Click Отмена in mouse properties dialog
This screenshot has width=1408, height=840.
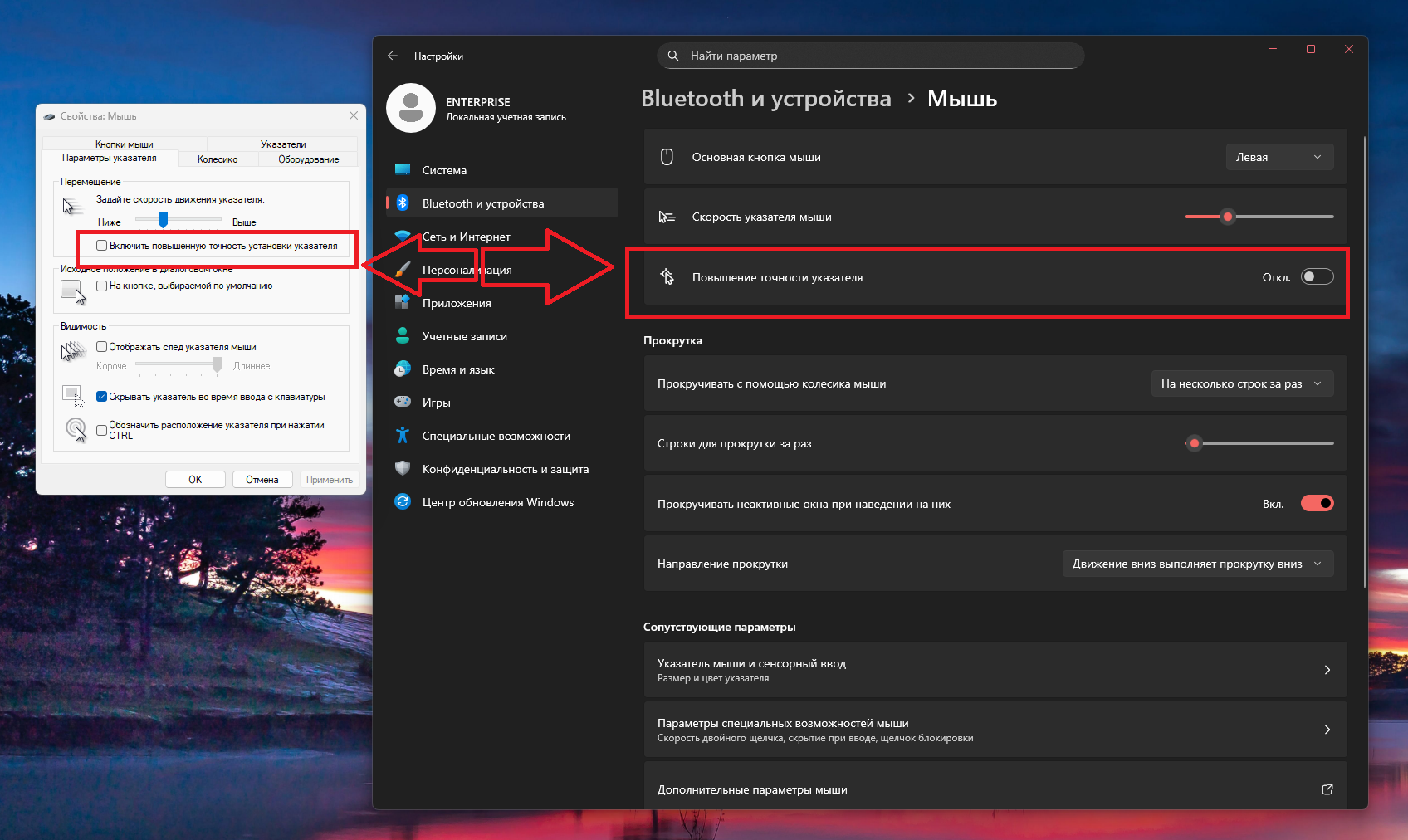[x=262, y=480]
